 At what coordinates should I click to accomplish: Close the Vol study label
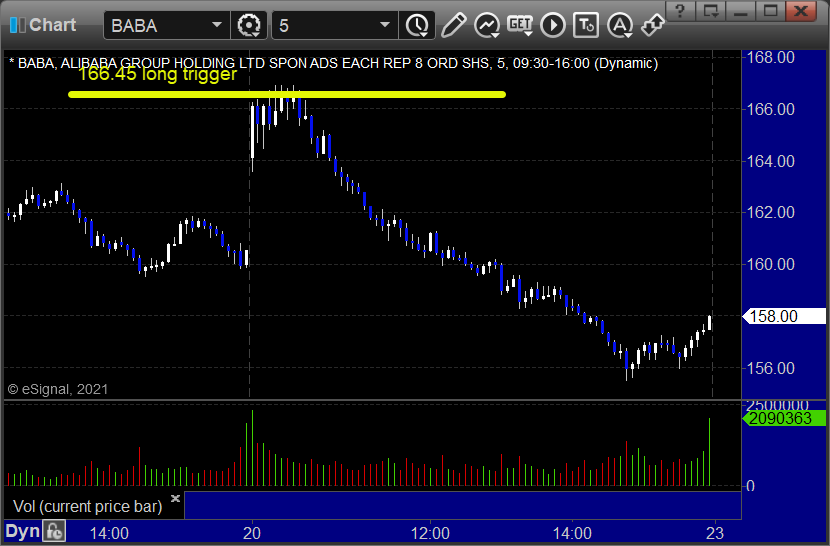coord(175,498)
